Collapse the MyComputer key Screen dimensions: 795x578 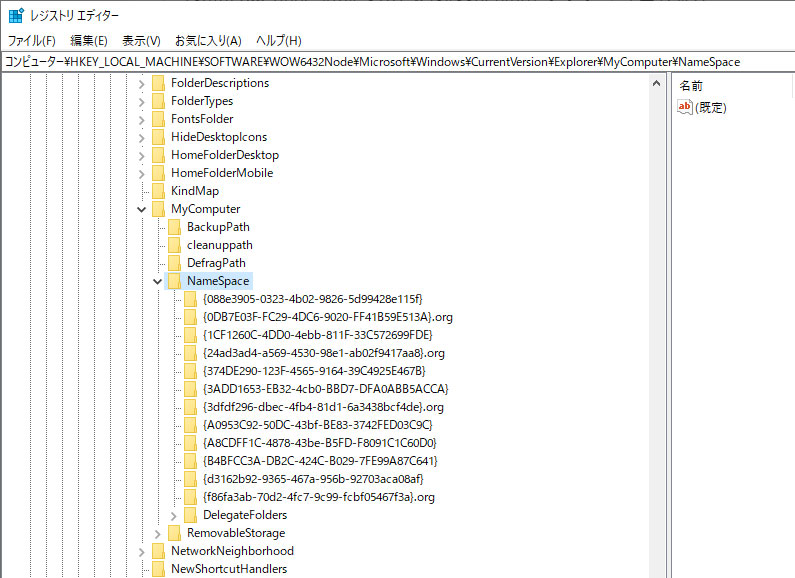141,209
